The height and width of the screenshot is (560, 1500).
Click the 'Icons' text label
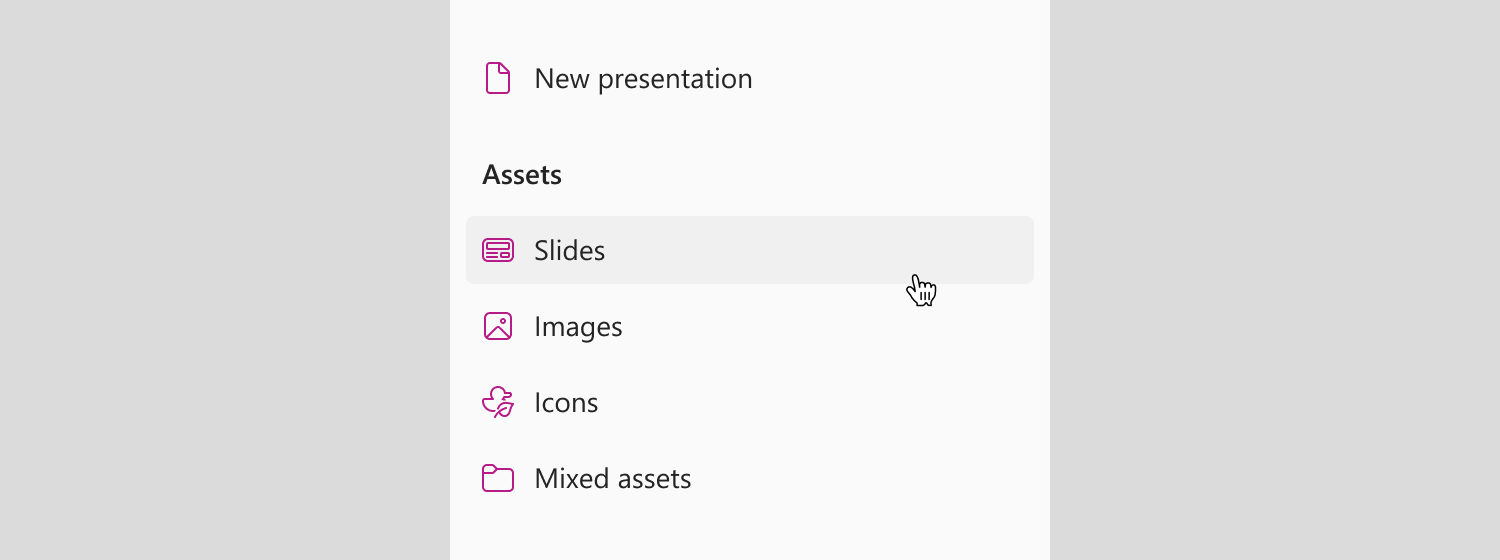(x=566, y=402)
